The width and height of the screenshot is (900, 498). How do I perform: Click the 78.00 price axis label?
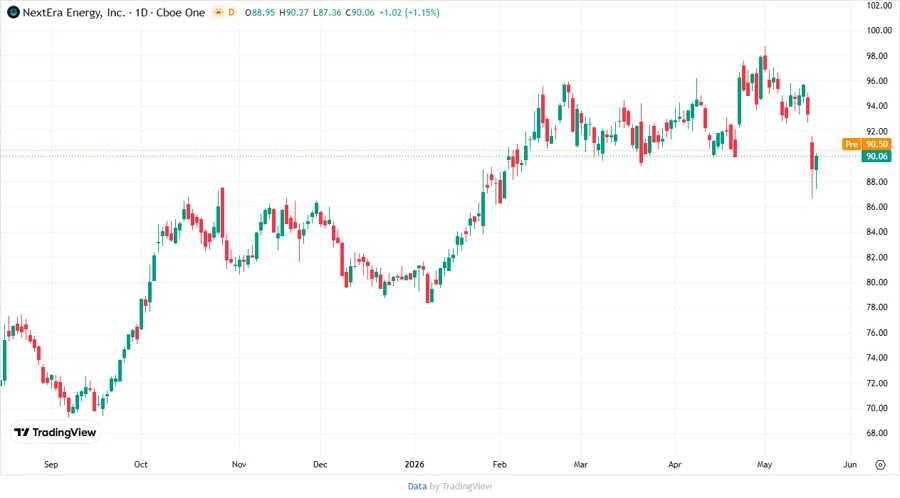pyautogui.click(x=876, y=308)
